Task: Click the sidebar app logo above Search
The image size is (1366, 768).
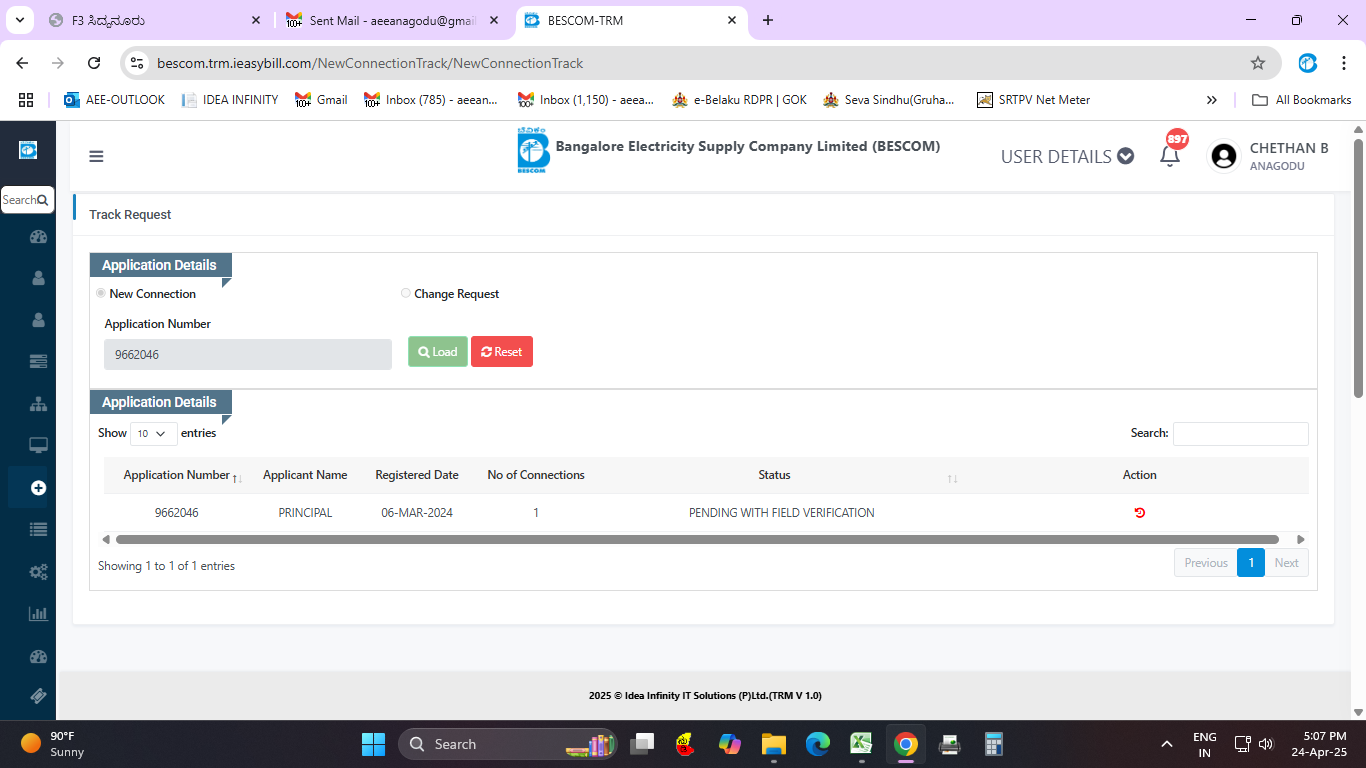Action: [28, 150]
